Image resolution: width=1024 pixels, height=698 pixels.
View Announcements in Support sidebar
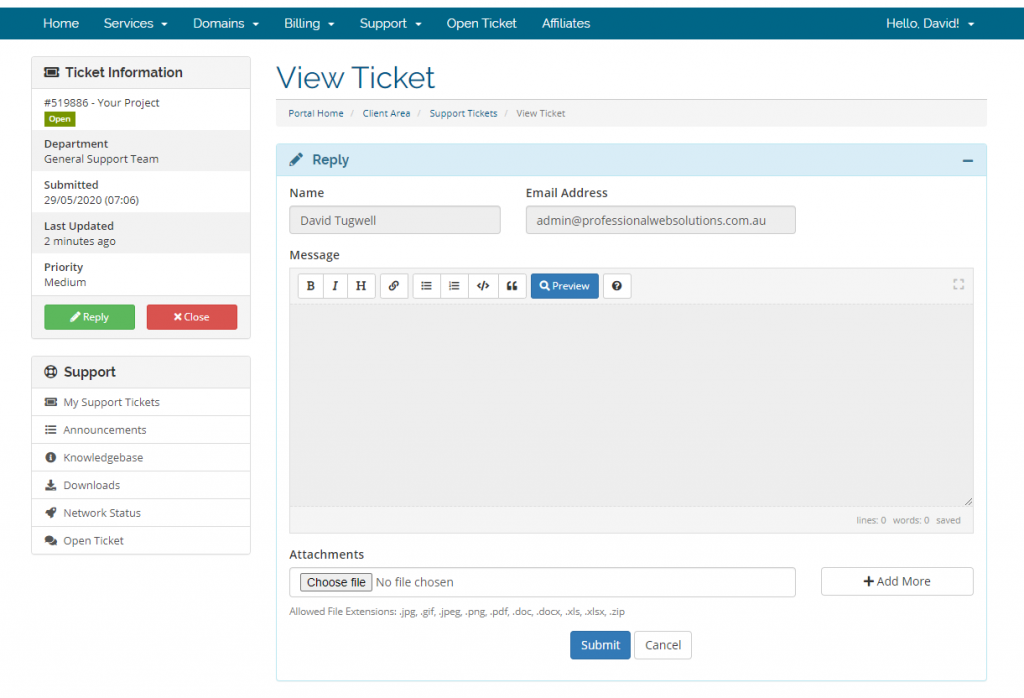pos(141,430)
